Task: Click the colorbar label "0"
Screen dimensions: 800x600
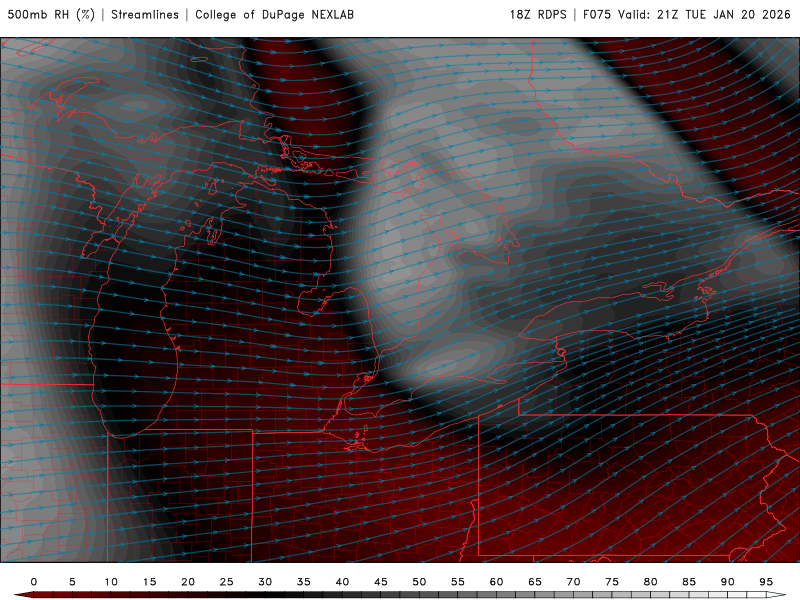Action: pos(34,582)
